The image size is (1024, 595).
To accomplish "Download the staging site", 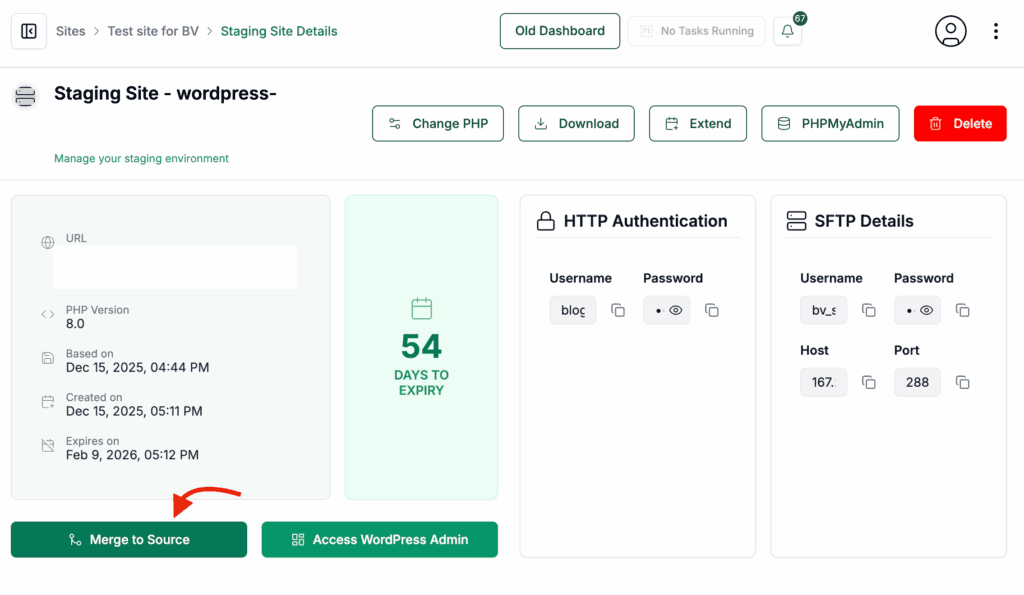I will click(x=576, y=123).
